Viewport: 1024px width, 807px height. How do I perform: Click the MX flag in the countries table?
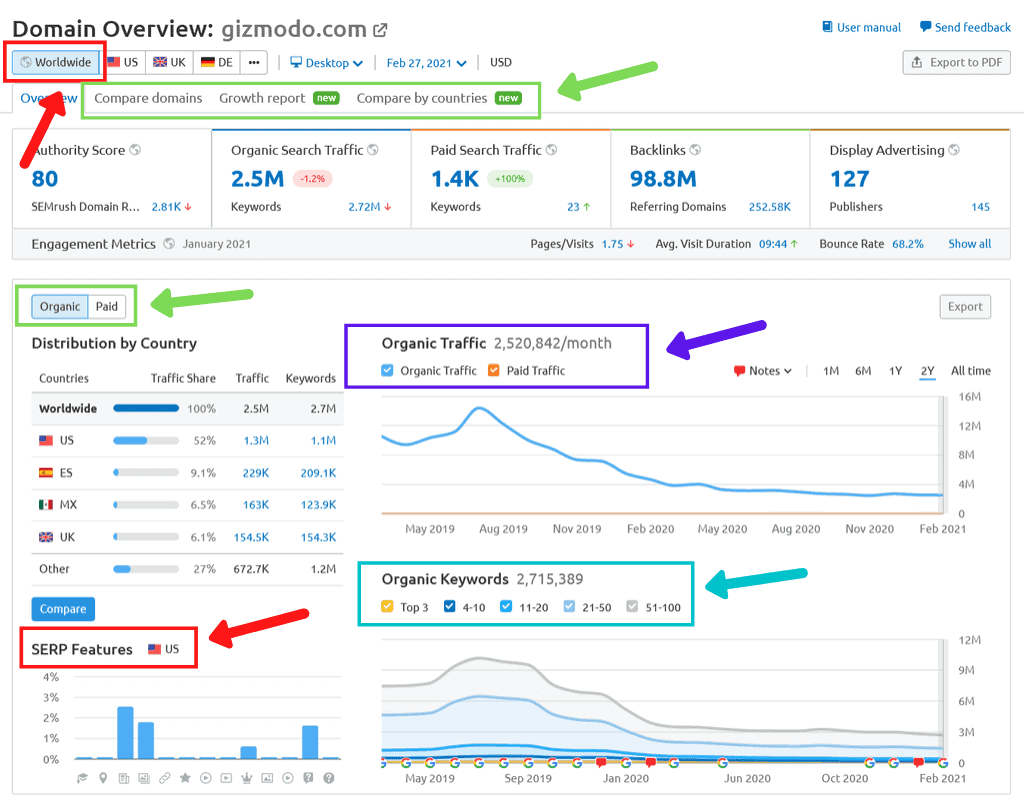[46, 505]
